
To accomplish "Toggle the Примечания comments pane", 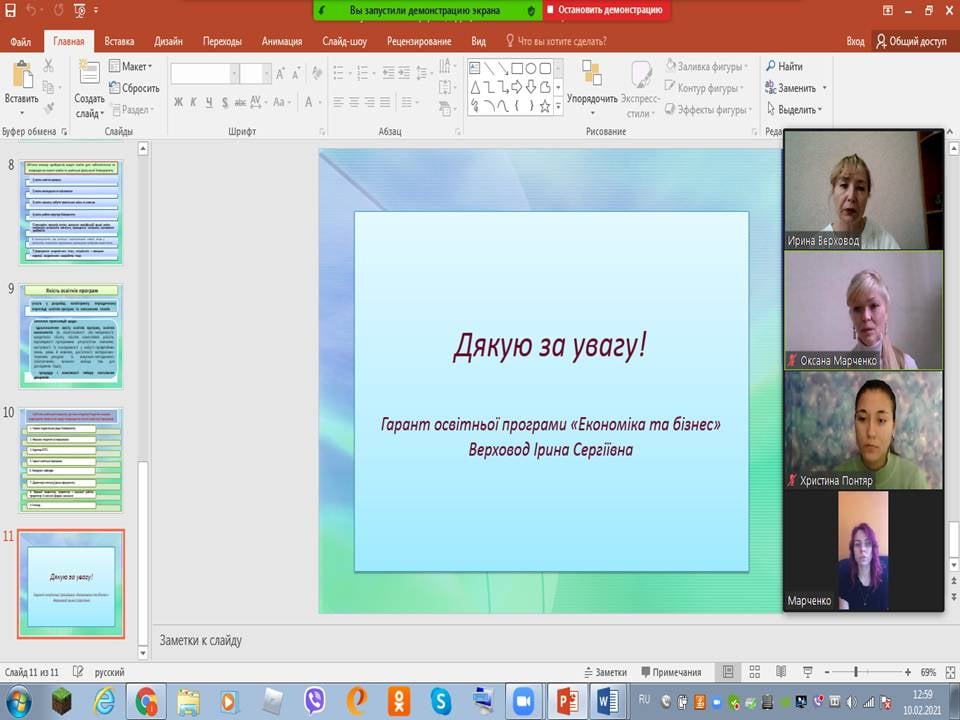I will 670,672.
